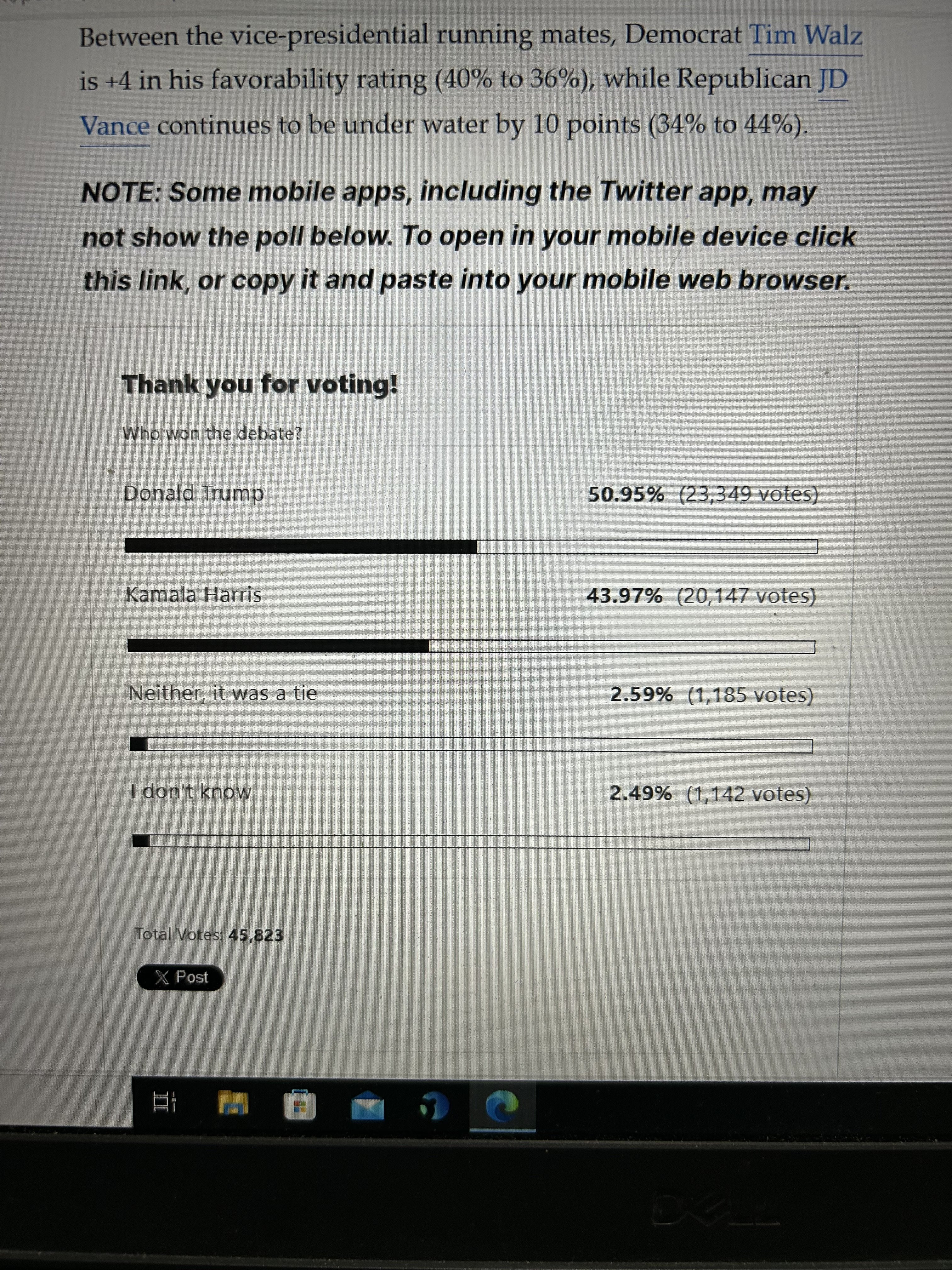This screenshot has width=952, height=1270.
Task: Click the "Neither, it was a tie" option text
Action: (223, 694)
